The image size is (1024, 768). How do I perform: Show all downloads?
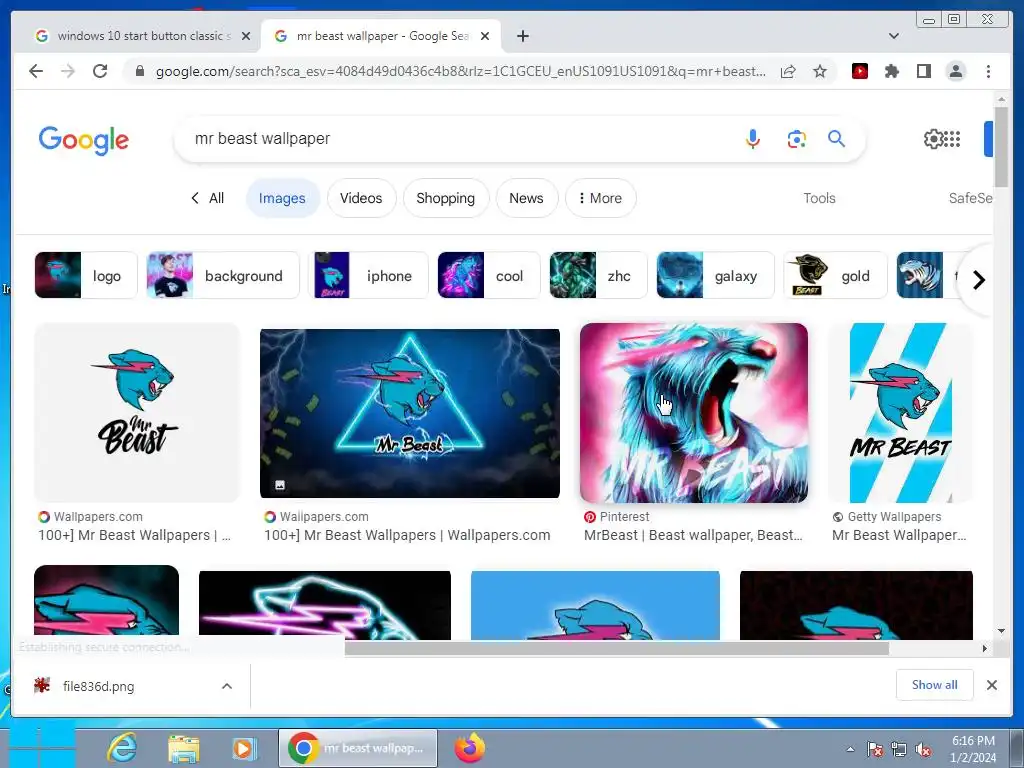935,684
